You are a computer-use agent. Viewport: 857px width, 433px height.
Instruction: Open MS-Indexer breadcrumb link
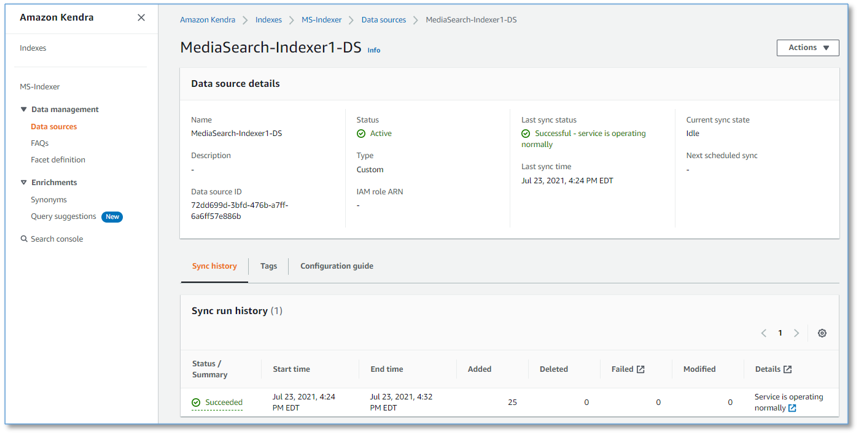click(321, 20)
